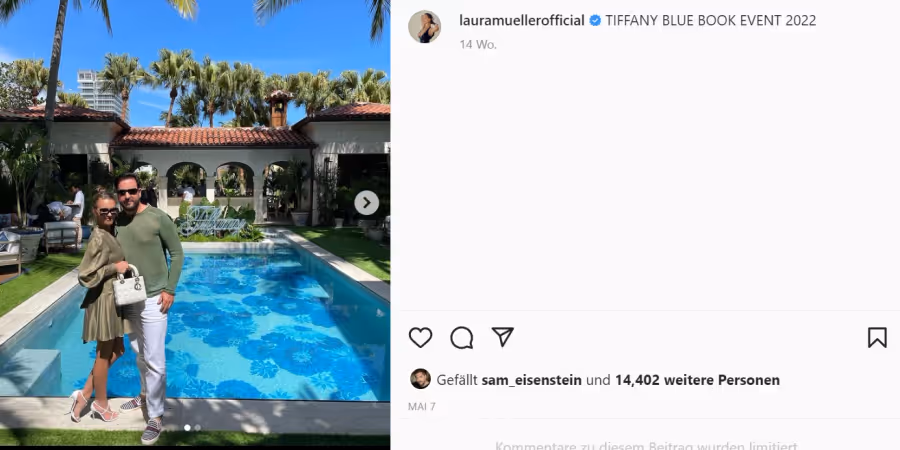Share the post using the paper plane icon
Screen dimensions: 900x450
coord(502,338)
